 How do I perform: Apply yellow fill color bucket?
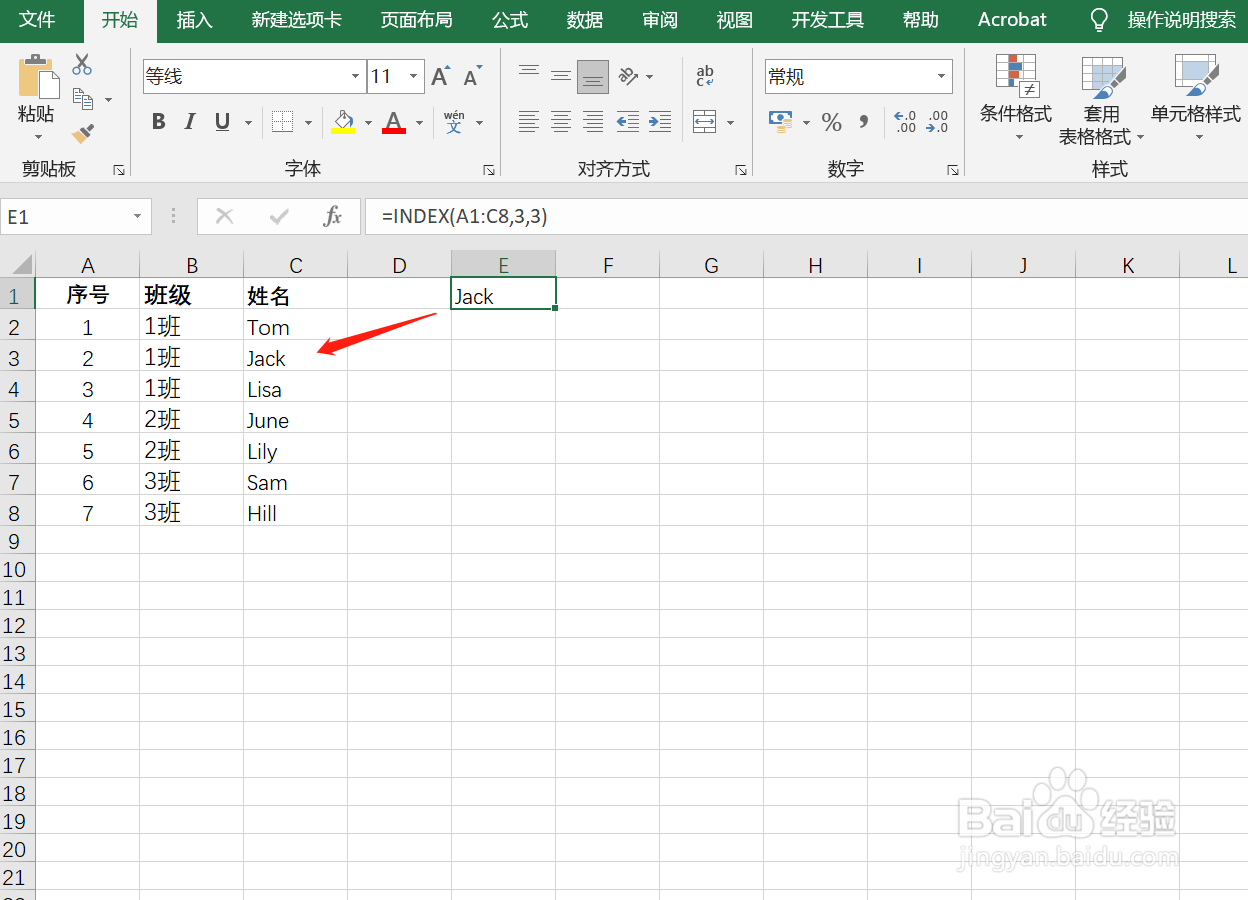(344, 122)
